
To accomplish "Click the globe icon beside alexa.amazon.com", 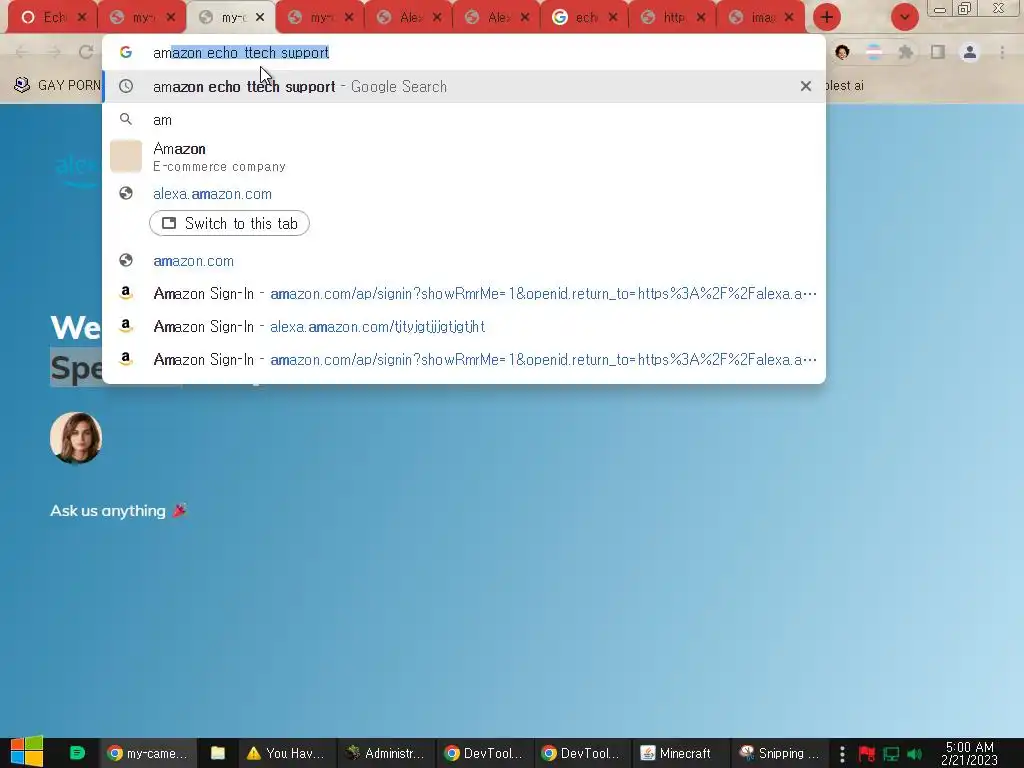I will click(126, 194).
